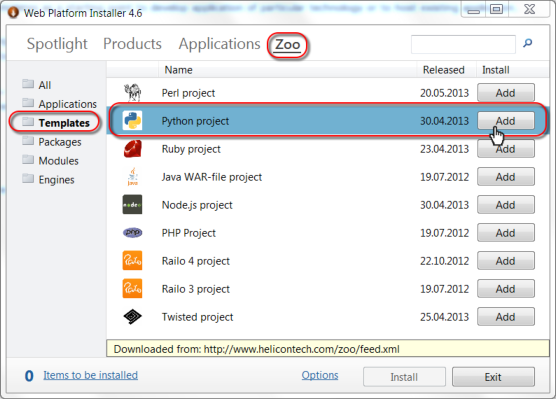This screenshot has width=556, height=399.
Task: Select the Perl project row name
Action: click(x=188, y=93)
